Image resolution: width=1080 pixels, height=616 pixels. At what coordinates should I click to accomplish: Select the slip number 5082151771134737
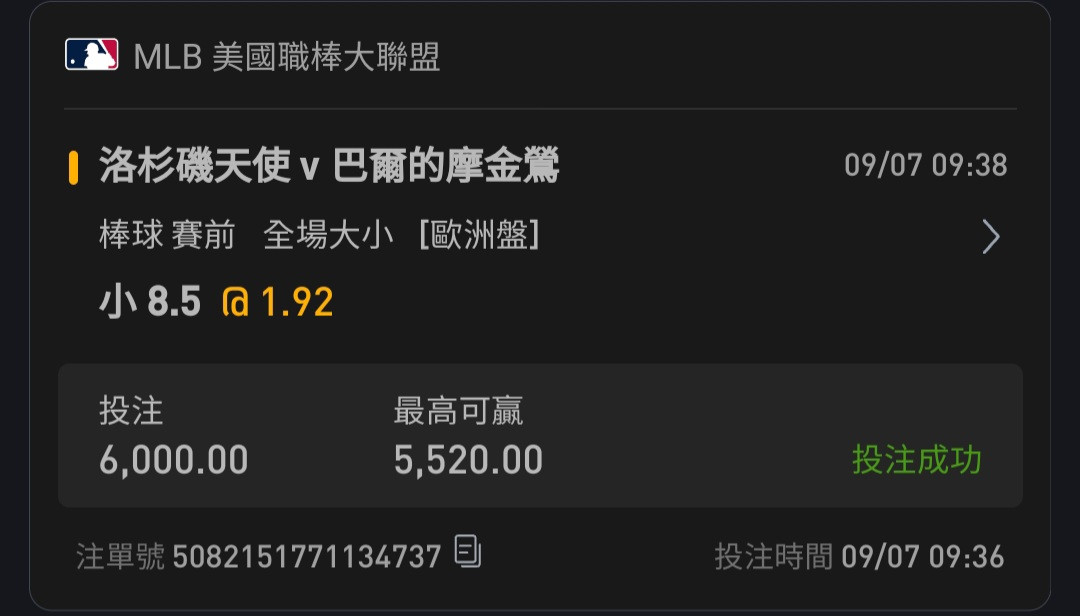point(307,557)
